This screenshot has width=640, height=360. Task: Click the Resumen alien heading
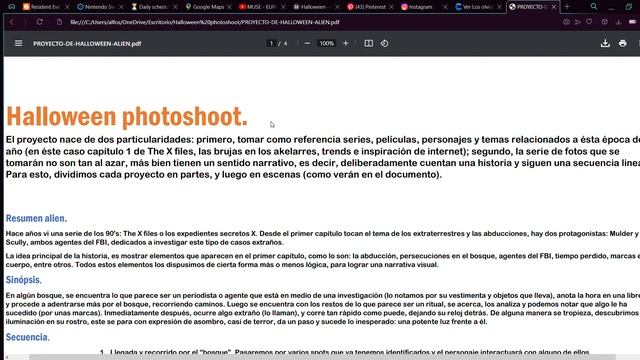click(36, 218)
